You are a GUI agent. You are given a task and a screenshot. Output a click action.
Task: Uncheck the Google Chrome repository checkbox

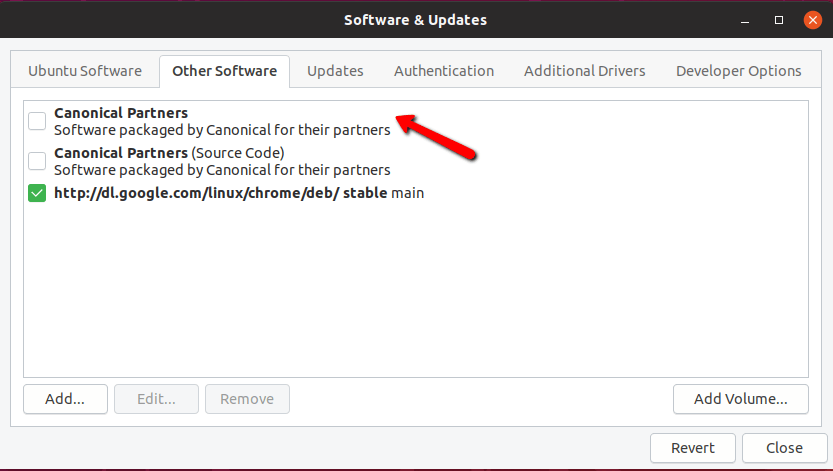37,193
